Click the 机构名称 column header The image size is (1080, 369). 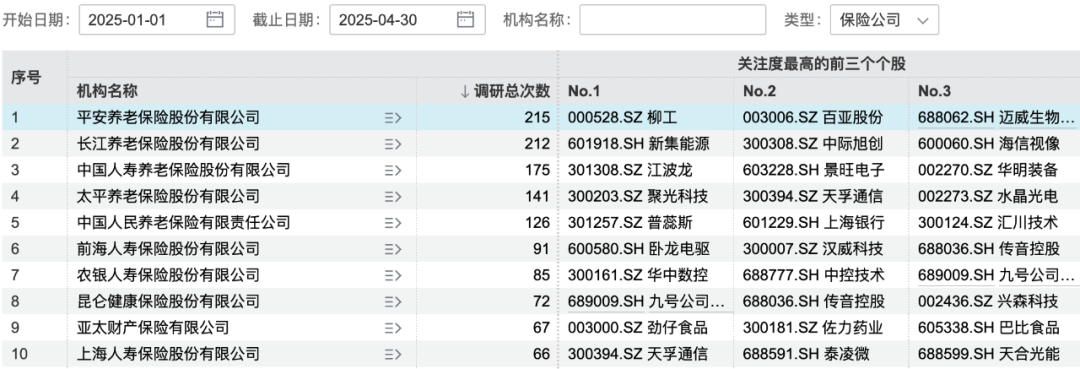coord(107,91)
